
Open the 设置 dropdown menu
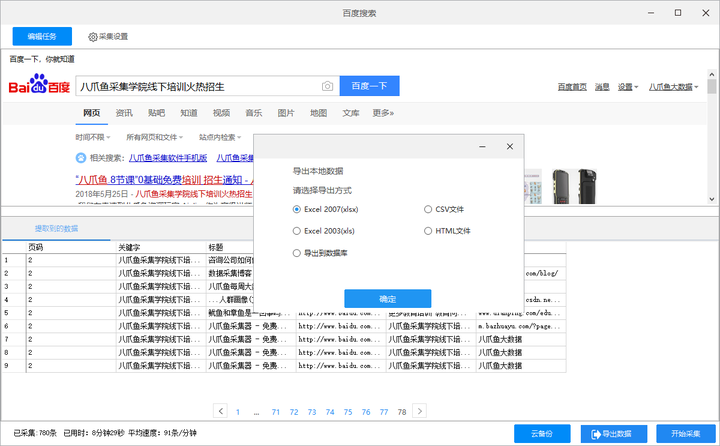[x=628, y=87]
